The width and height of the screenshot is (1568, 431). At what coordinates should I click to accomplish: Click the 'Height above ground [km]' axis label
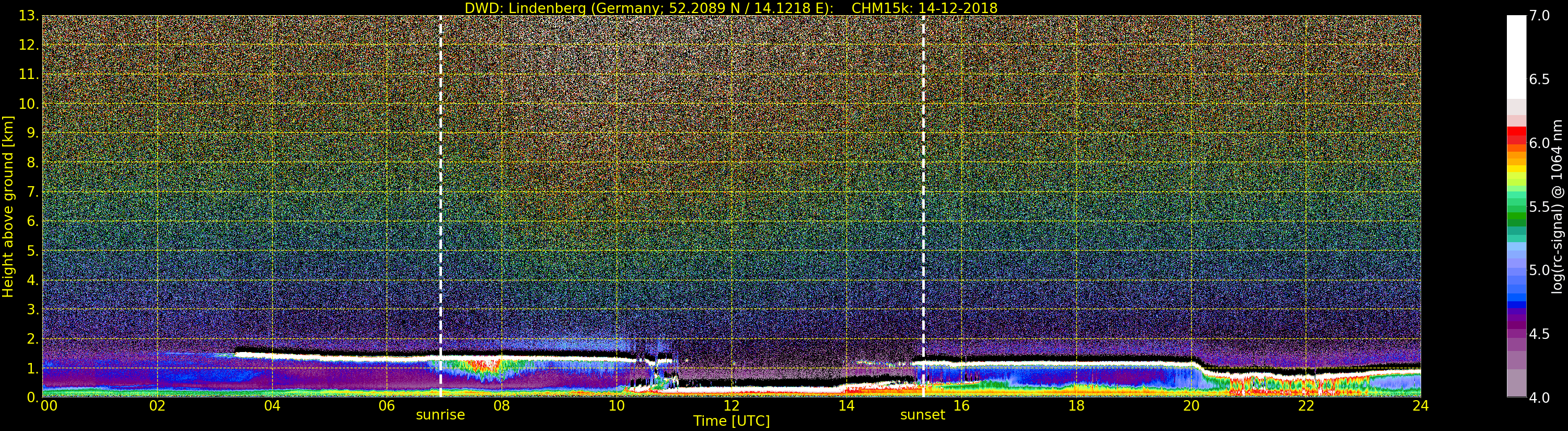point(8,207)
